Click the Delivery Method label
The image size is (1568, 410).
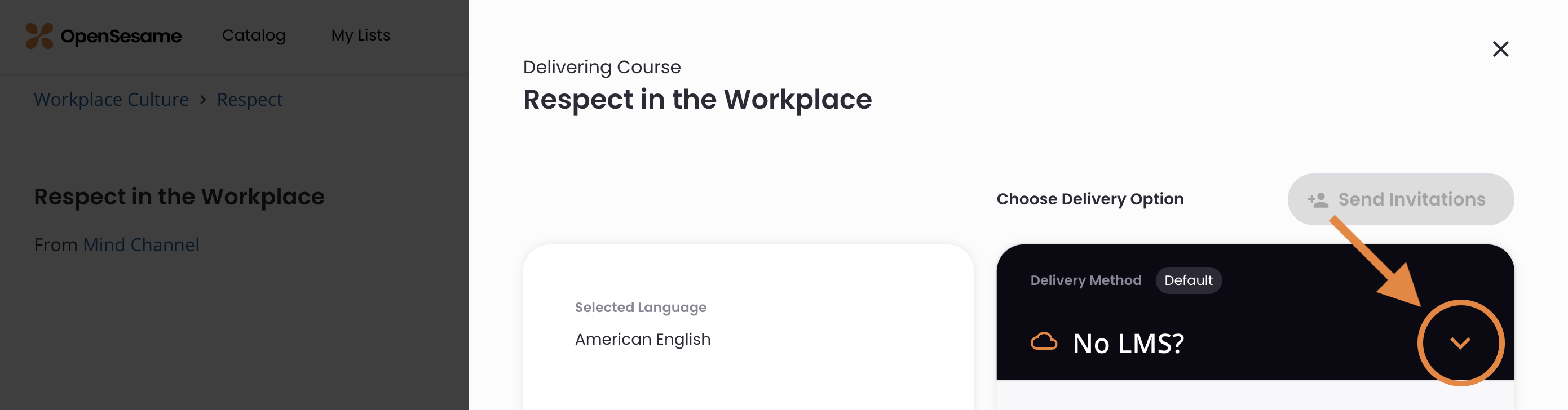pos(1085,280)
